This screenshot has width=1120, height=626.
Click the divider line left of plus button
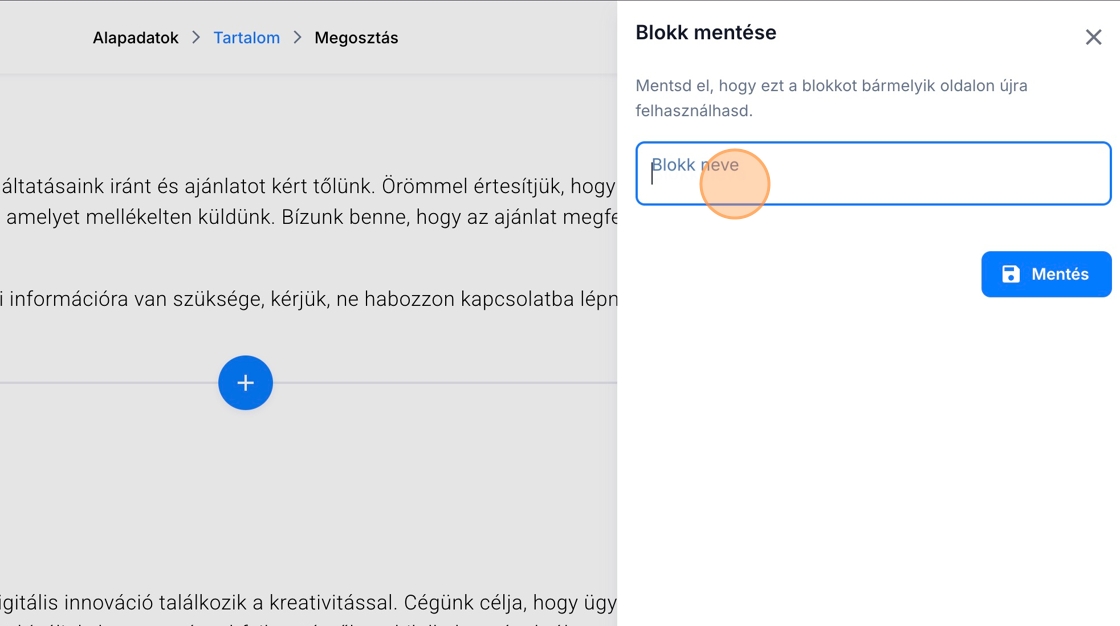click(x=100, y=383)
